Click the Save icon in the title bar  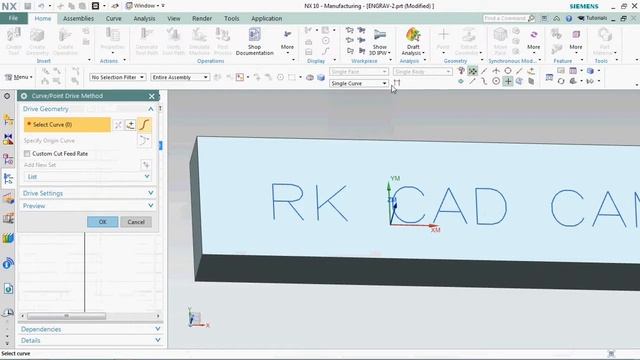27,6
